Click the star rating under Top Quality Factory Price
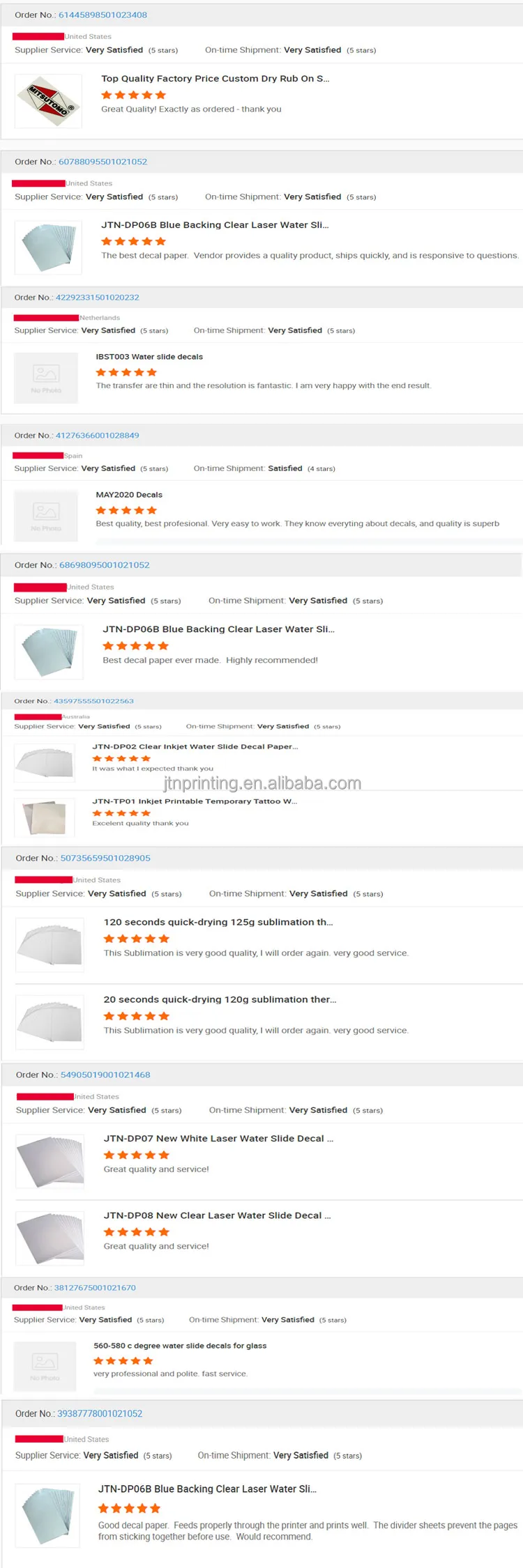The image size is (523, 1568). tap(133, 95)
